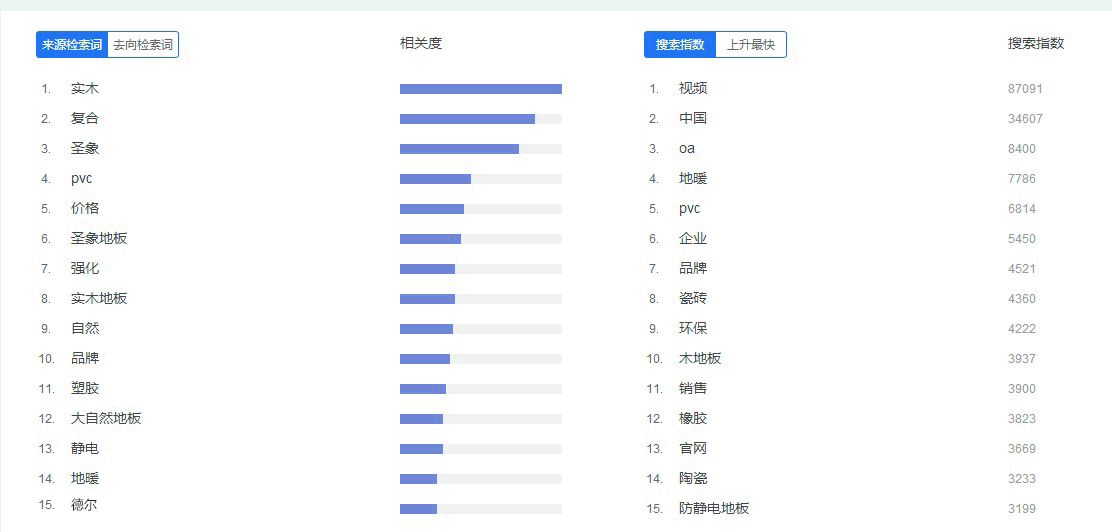Select the 上升最快 tab

pyautogui.click(x=751, y=45)
